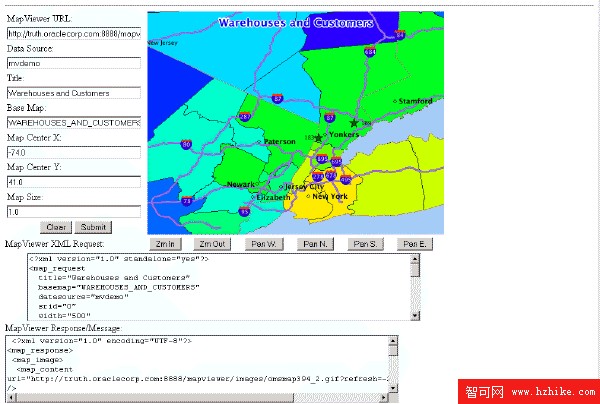Click the Base Map input field
Viewport: 600px width, 404px height.
[x=74, y=123]
